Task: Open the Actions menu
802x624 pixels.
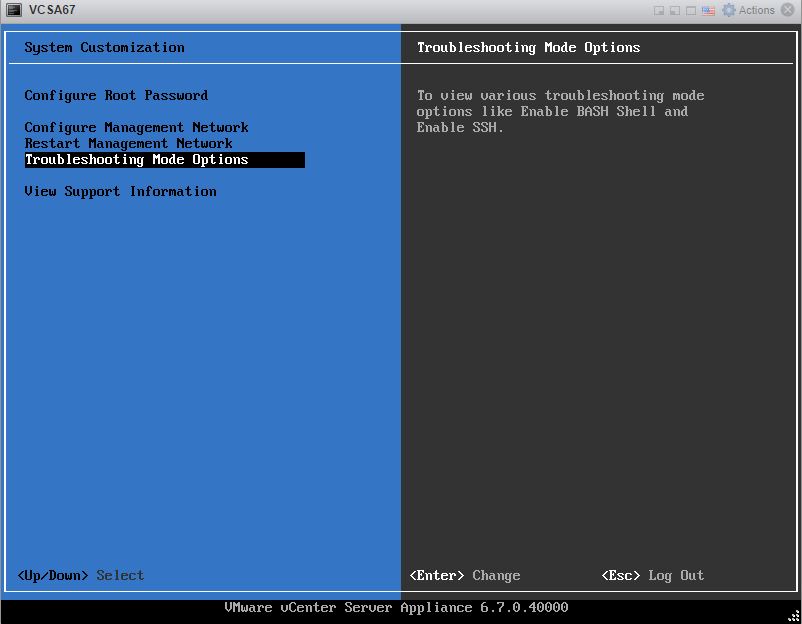Action: (x=757, y=10)
